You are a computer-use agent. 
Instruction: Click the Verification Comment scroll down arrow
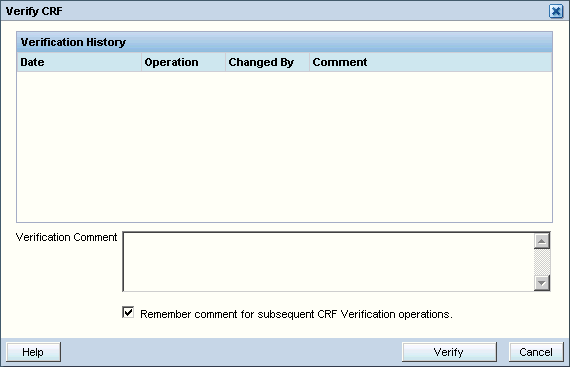542,283
